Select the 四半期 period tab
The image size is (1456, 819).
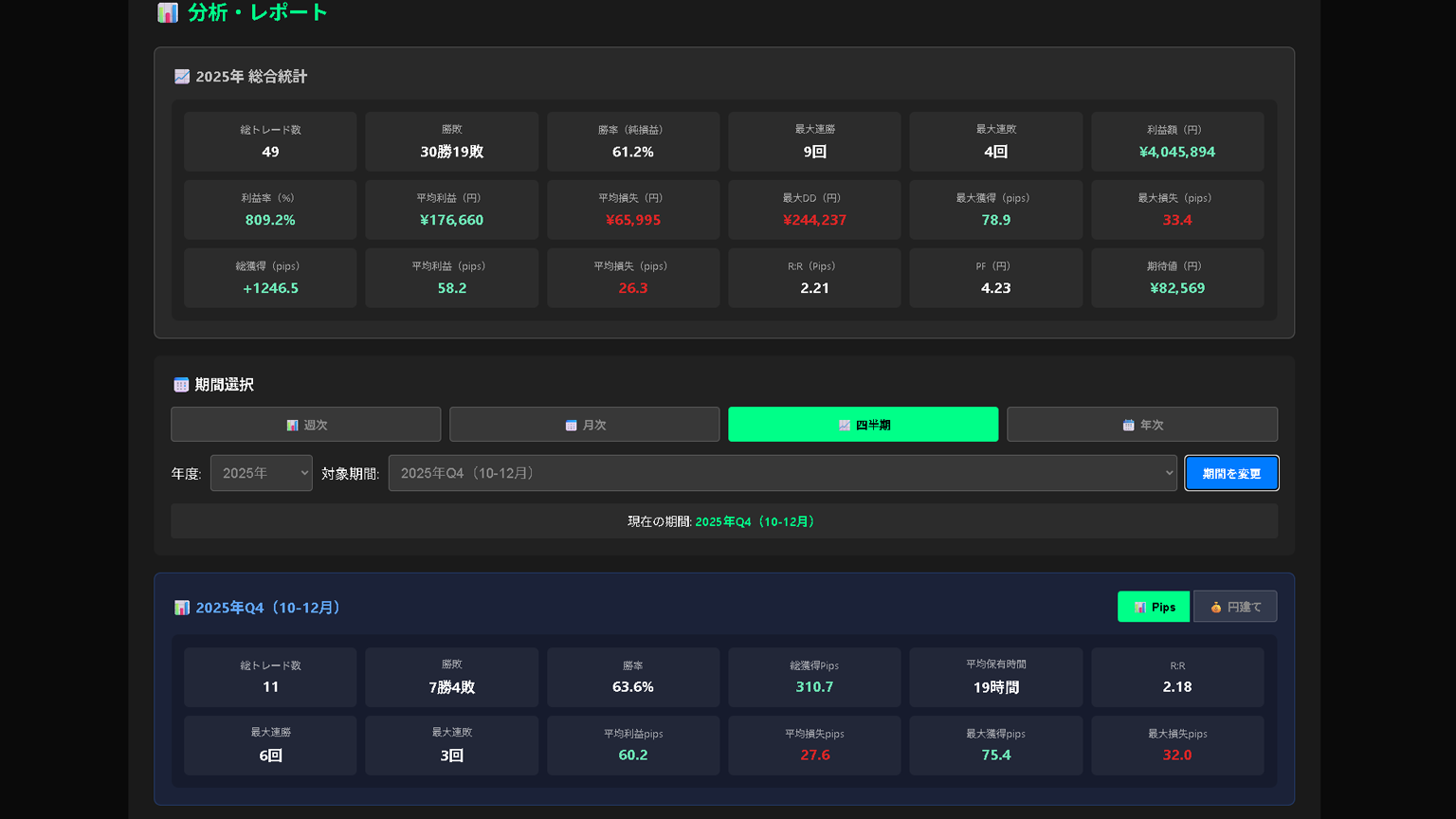(863, 425)
